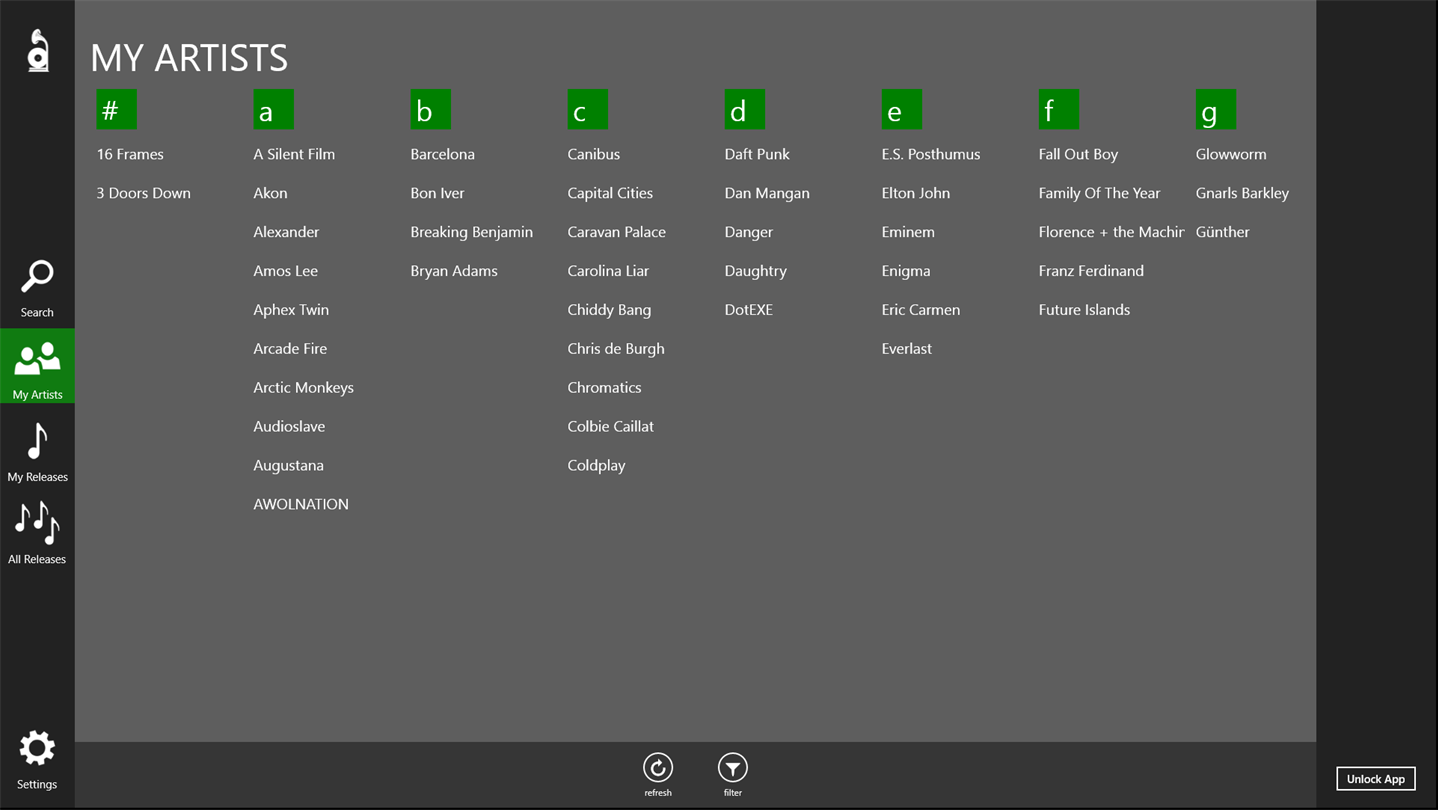Image resolution: width=1438 pixels, height=810 pixels.
Task: Select Bryan Adams
Action: point(454,271)
